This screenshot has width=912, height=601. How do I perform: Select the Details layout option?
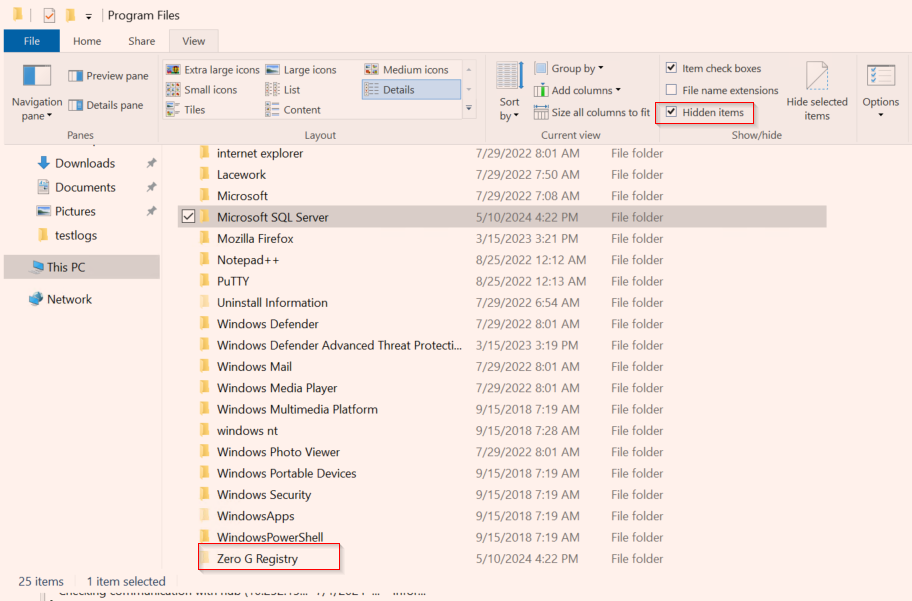click(x=411, y=90)
